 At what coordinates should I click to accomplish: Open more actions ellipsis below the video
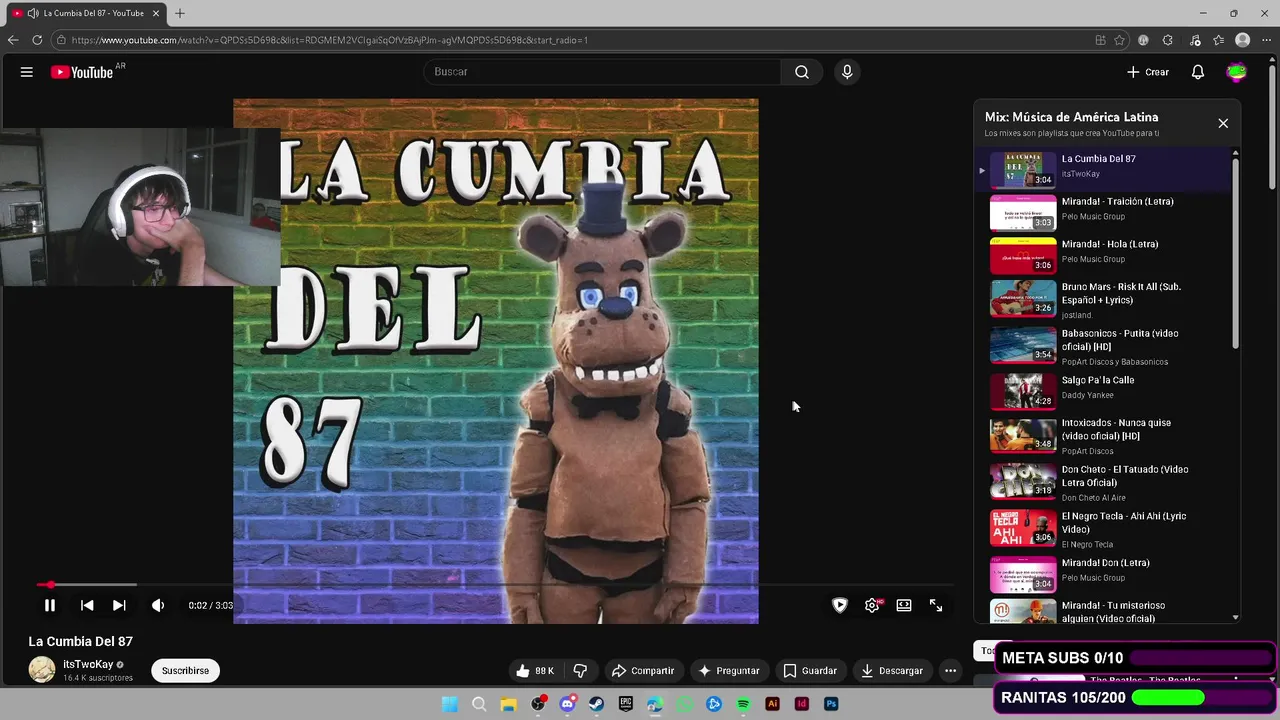pyautogui.click(x=951, y=671)
